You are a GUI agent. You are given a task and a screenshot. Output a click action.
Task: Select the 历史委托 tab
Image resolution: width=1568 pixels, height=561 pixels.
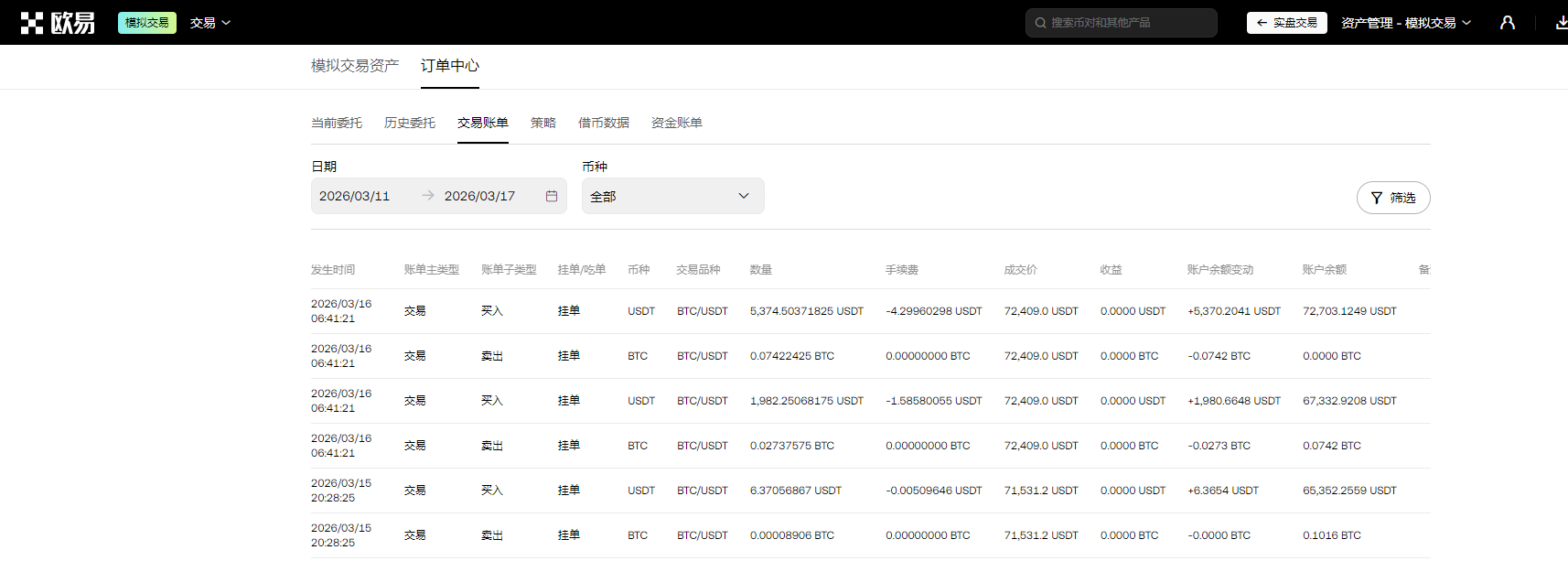[x=410, y=123]
